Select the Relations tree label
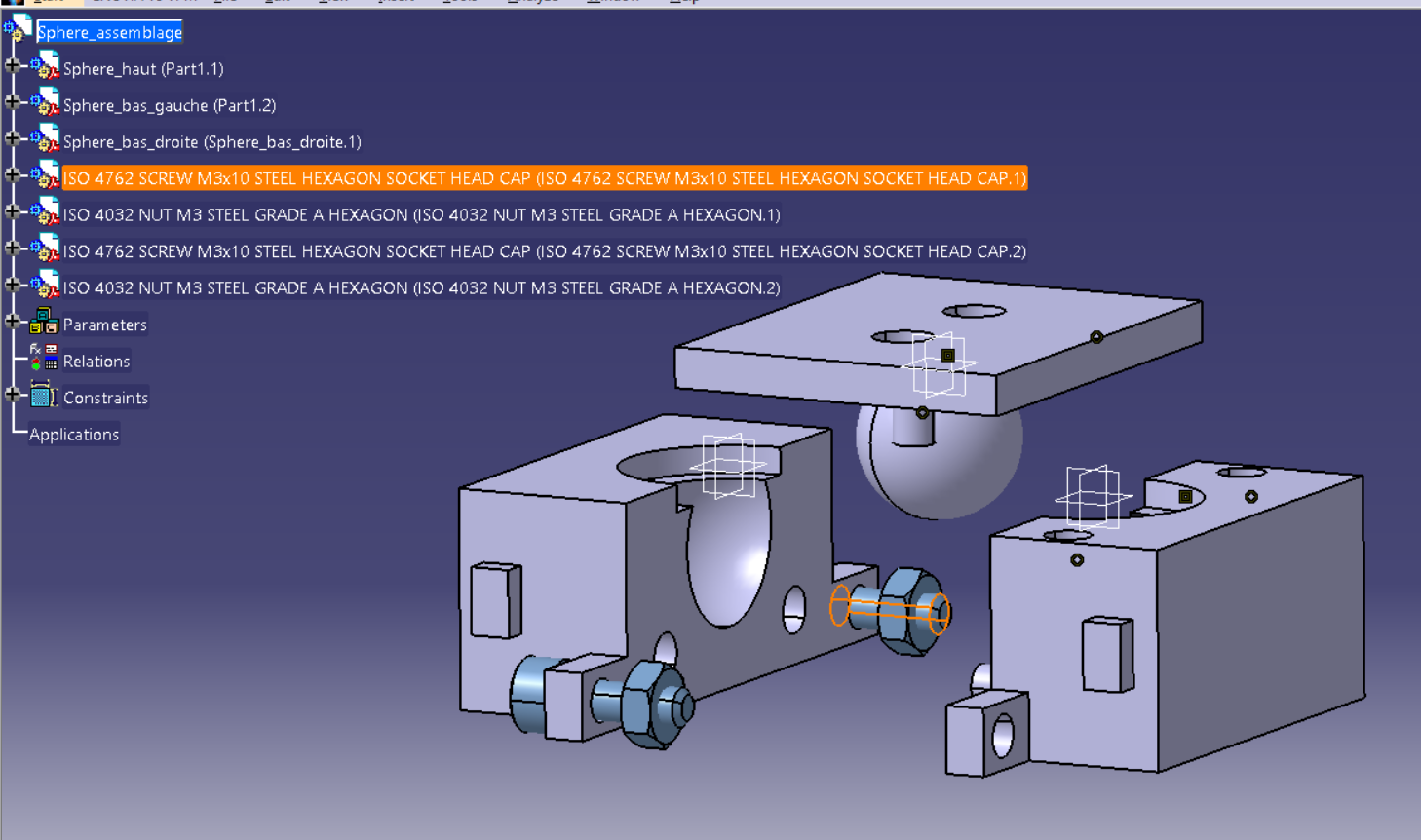 [96, 362]
